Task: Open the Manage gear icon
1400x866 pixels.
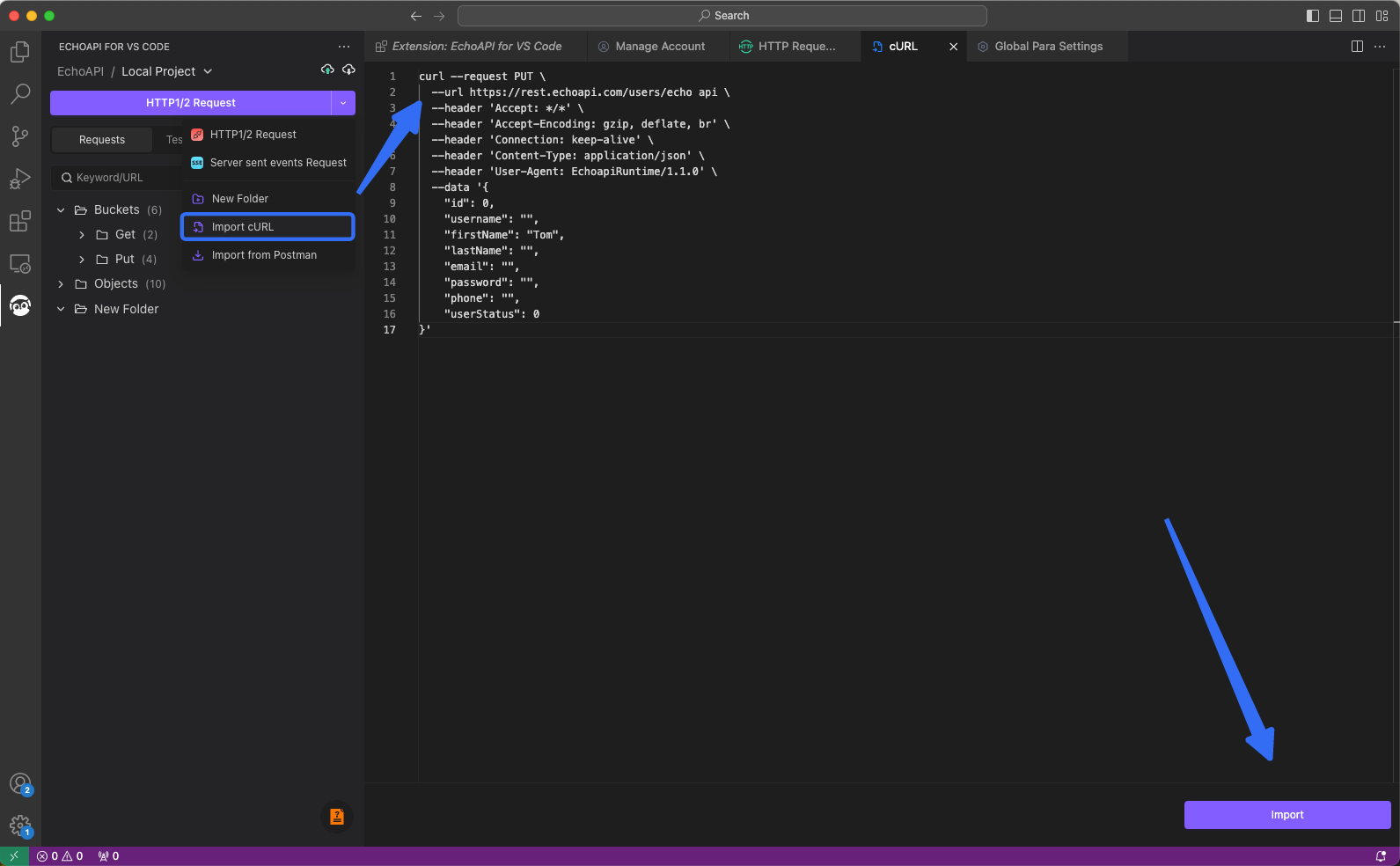Action: [x=20, y=826]
